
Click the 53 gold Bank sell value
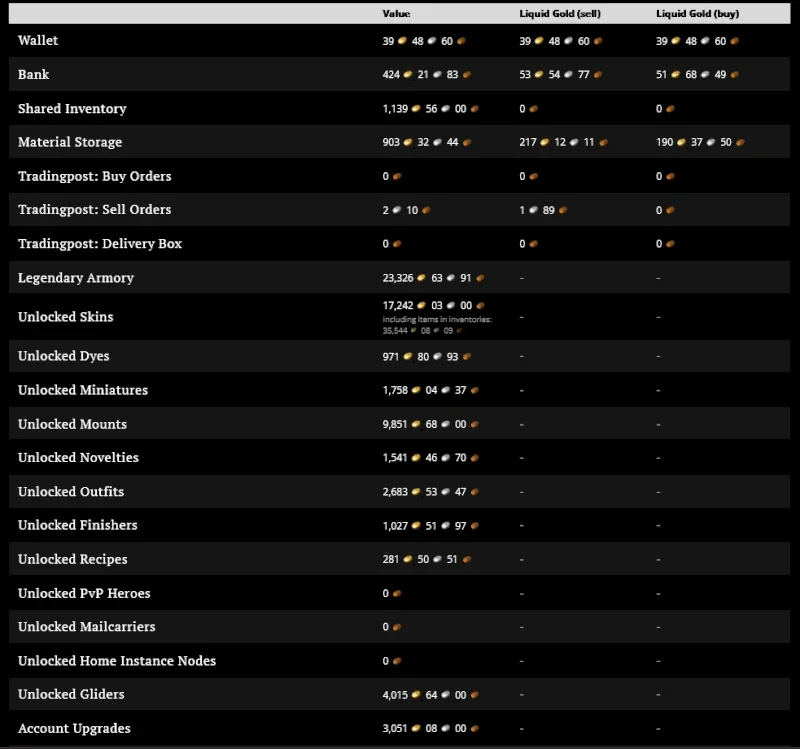coord(525,74)
